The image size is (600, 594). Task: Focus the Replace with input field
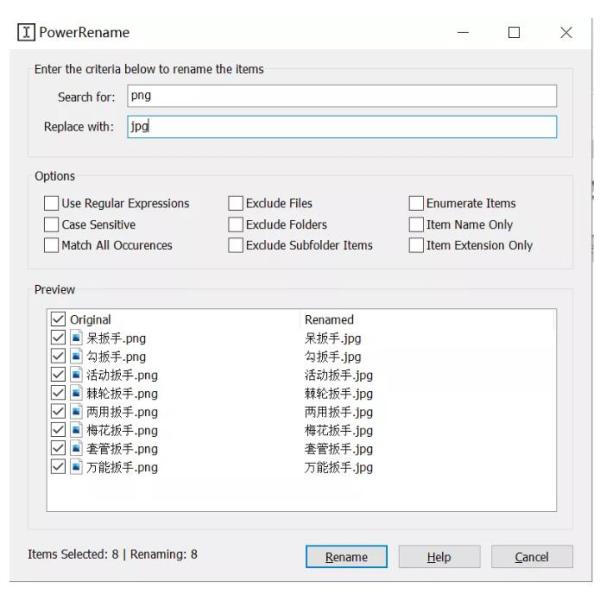pyautogui.click(x=340, y=127)
